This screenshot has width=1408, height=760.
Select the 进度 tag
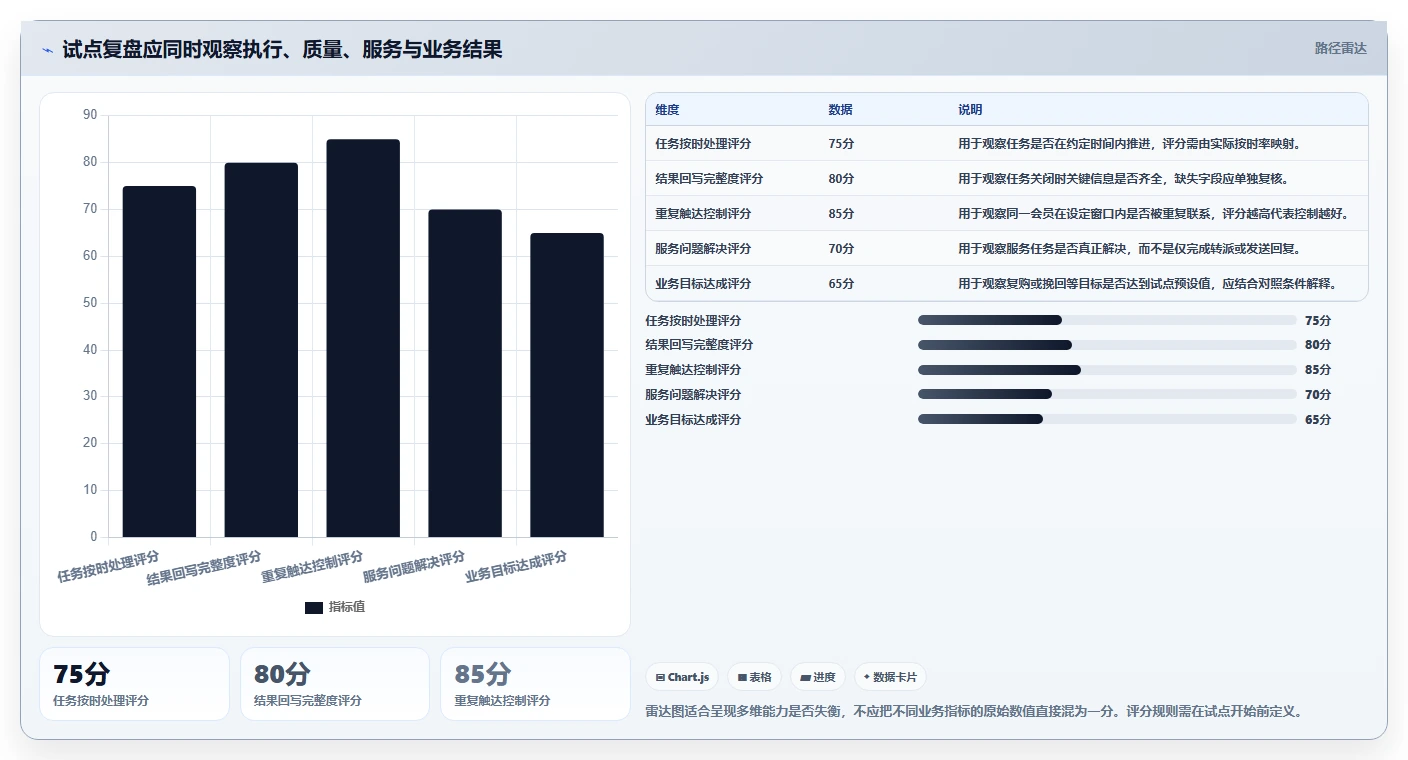click(817, 677)
